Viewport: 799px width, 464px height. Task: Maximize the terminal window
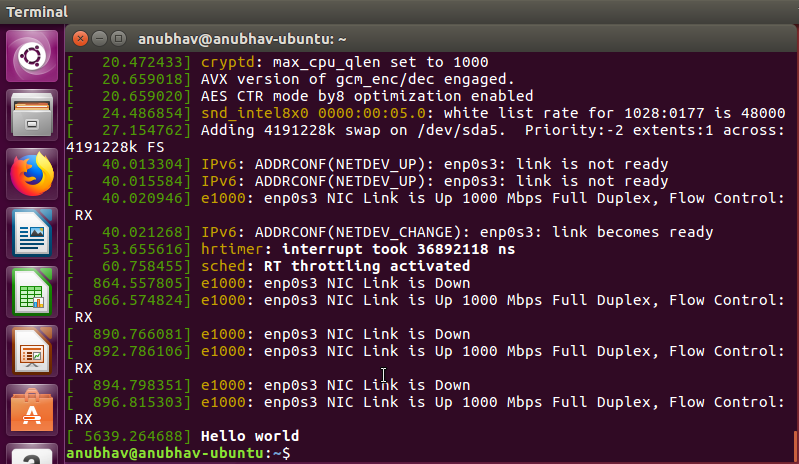(x=118, y=39)
